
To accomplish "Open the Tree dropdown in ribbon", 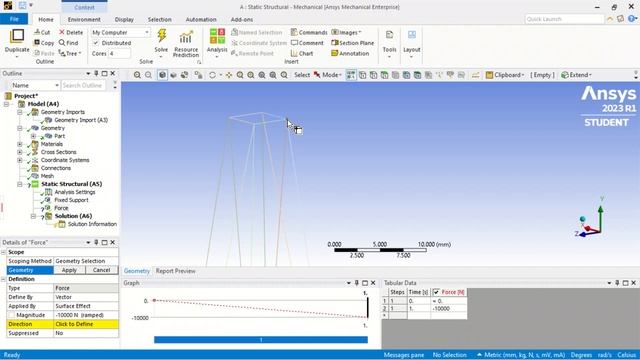I will point(70,53).
